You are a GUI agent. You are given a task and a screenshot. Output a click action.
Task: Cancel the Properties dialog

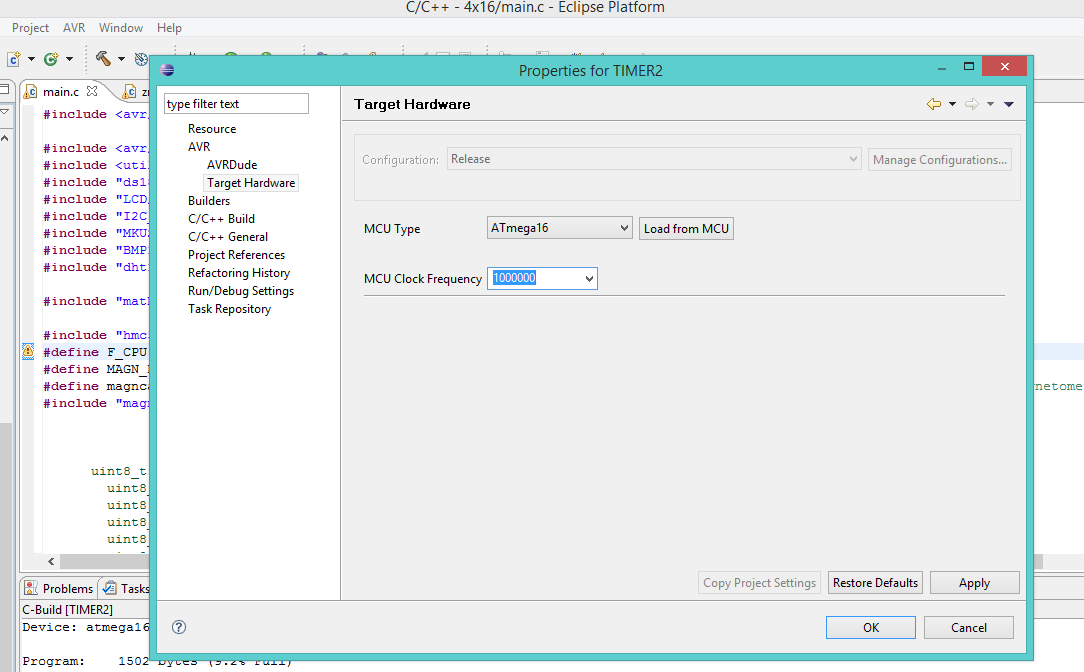pos(969,627)
